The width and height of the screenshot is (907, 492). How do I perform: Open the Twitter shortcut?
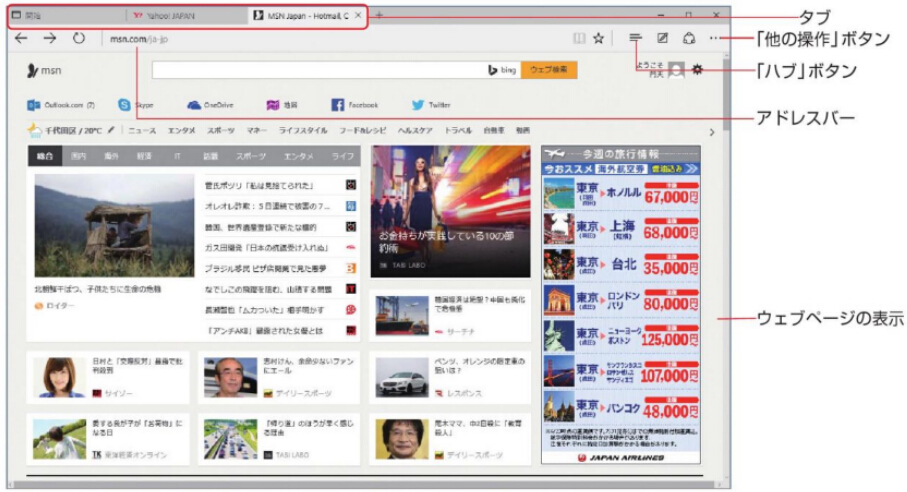(x=431, y=105)
